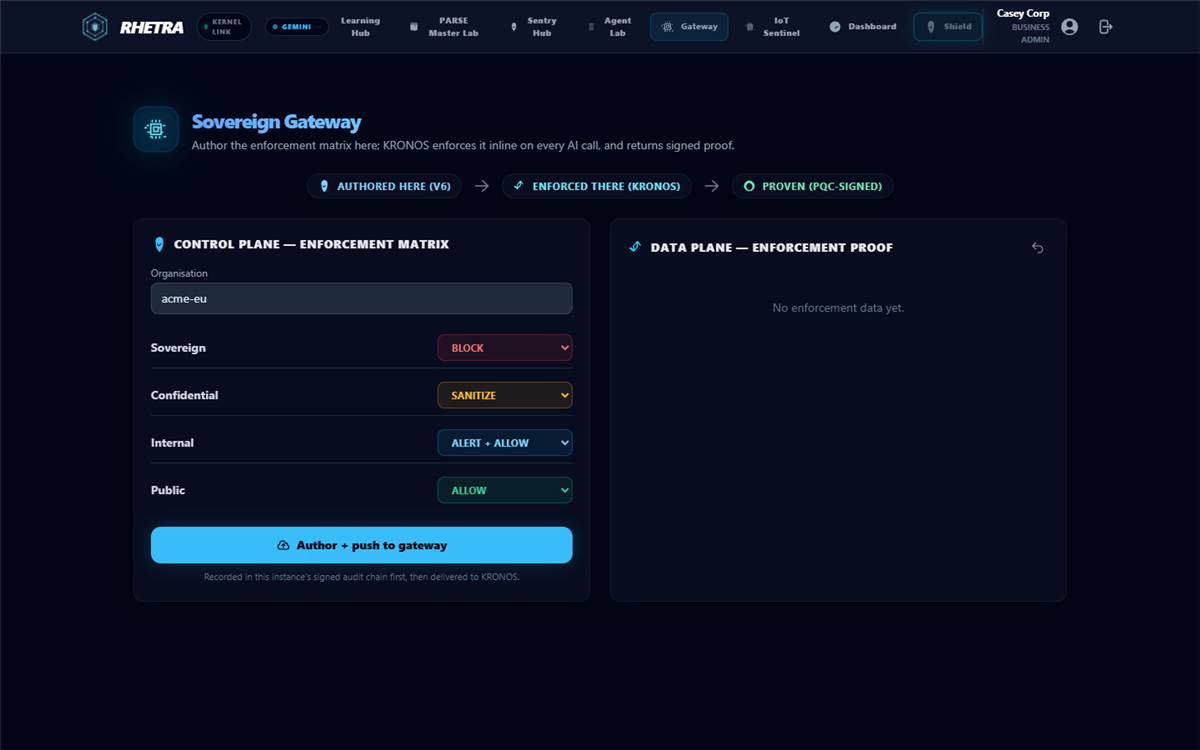The height and width of the screenshot is (750, 1200).
Task: Click the Casey Corp account name
Action: (x=1023, y=14)
